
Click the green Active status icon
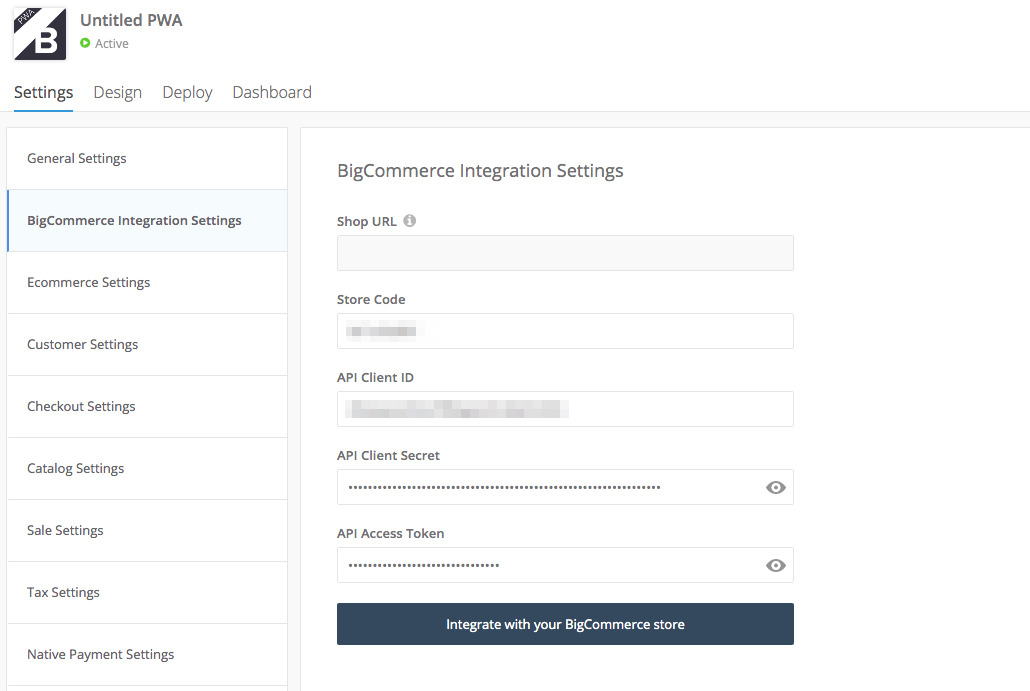(86, 43)
